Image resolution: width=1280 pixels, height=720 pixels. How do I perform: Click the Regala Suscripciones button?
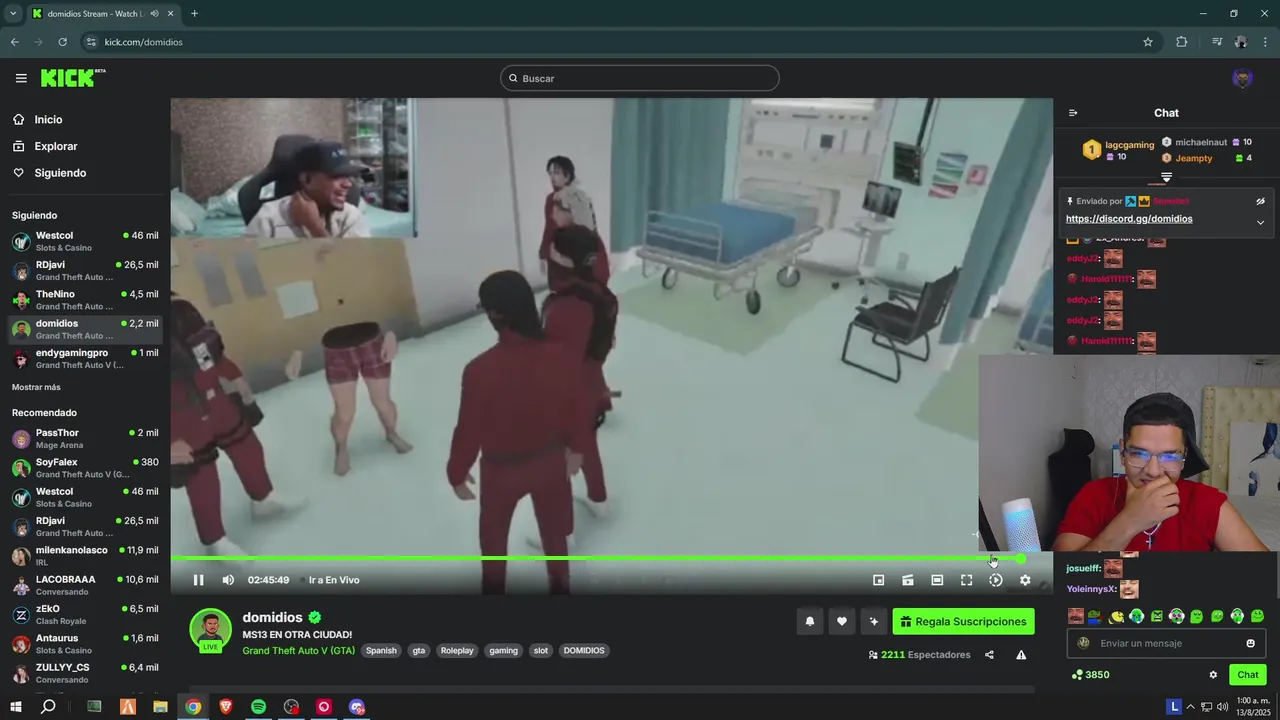[963, 621]
